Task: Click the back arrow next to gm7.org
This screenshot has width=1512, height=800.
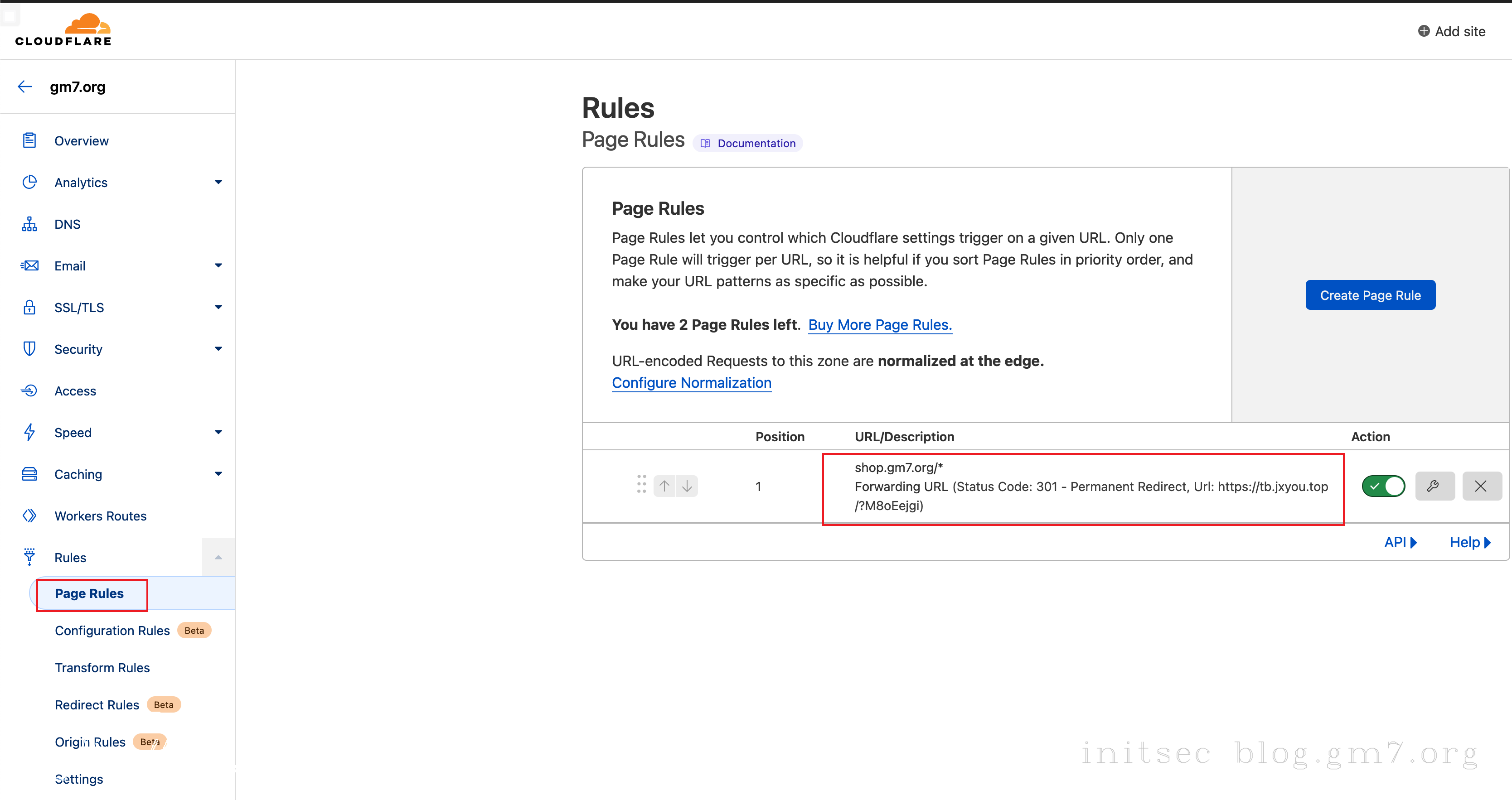Action: (x=24, y=87)
